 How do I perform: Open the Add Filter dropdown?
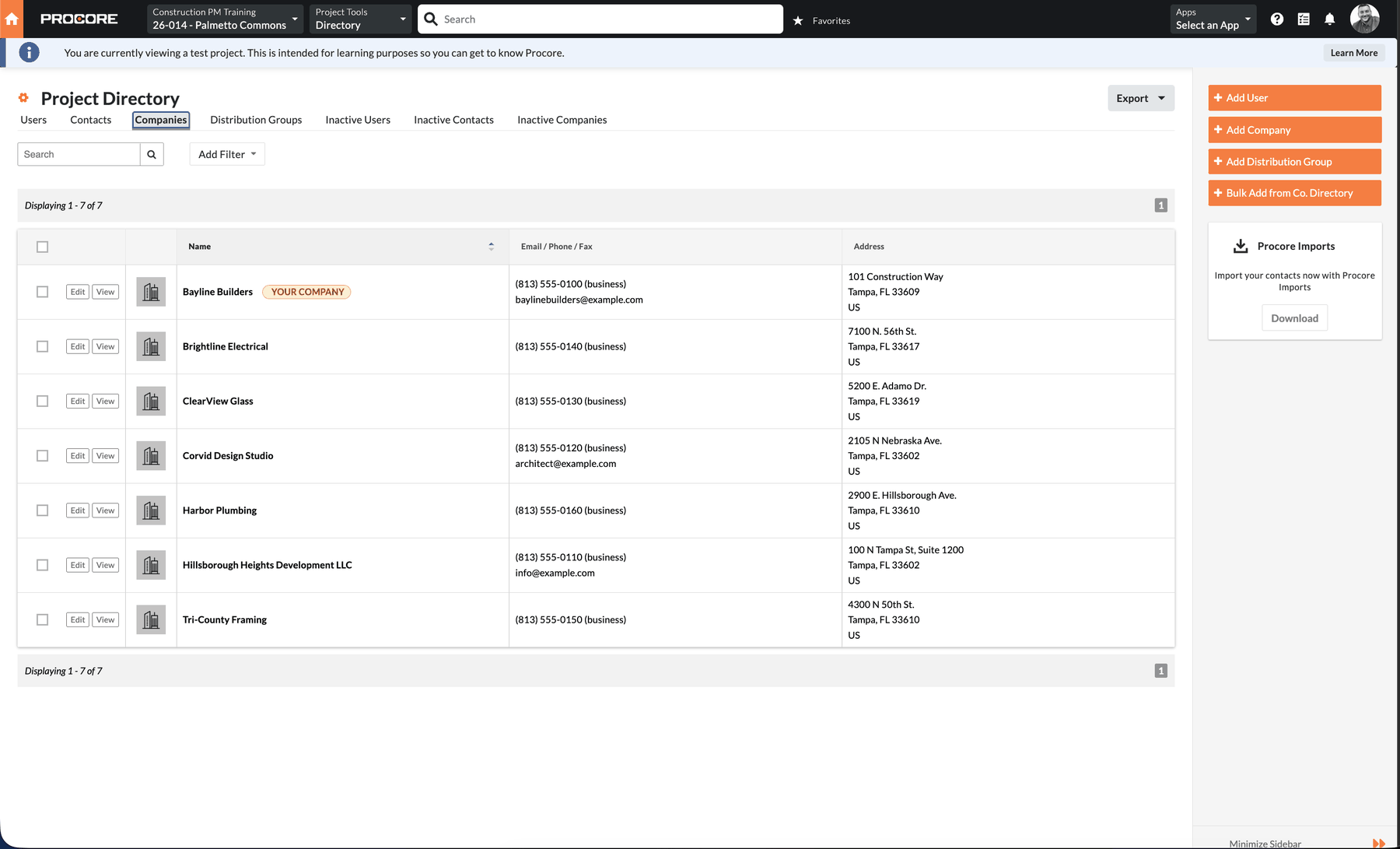[227, 154]
